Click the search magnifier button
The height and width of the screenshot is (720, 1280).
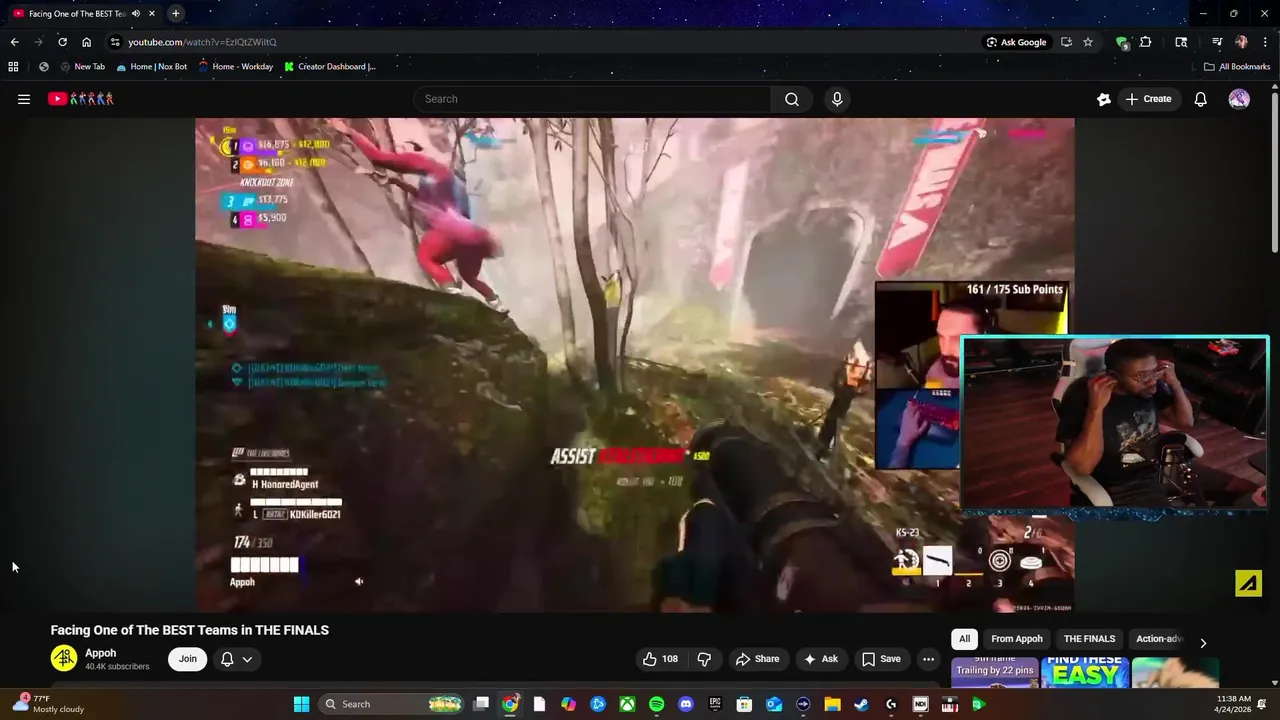792,99
